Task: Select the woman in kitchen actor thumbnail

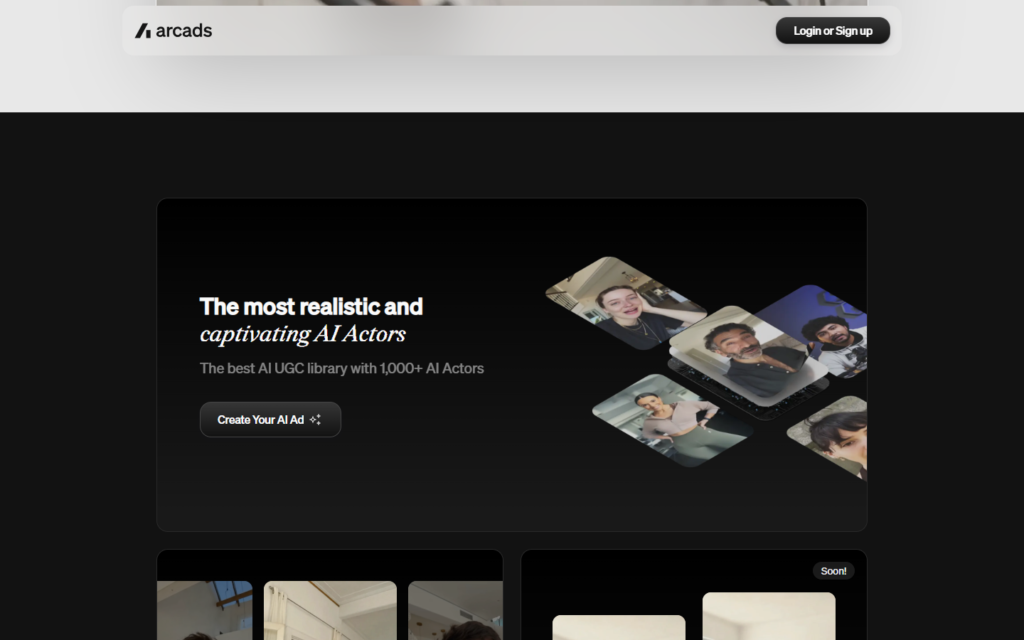Action: [x=673, y=420]
